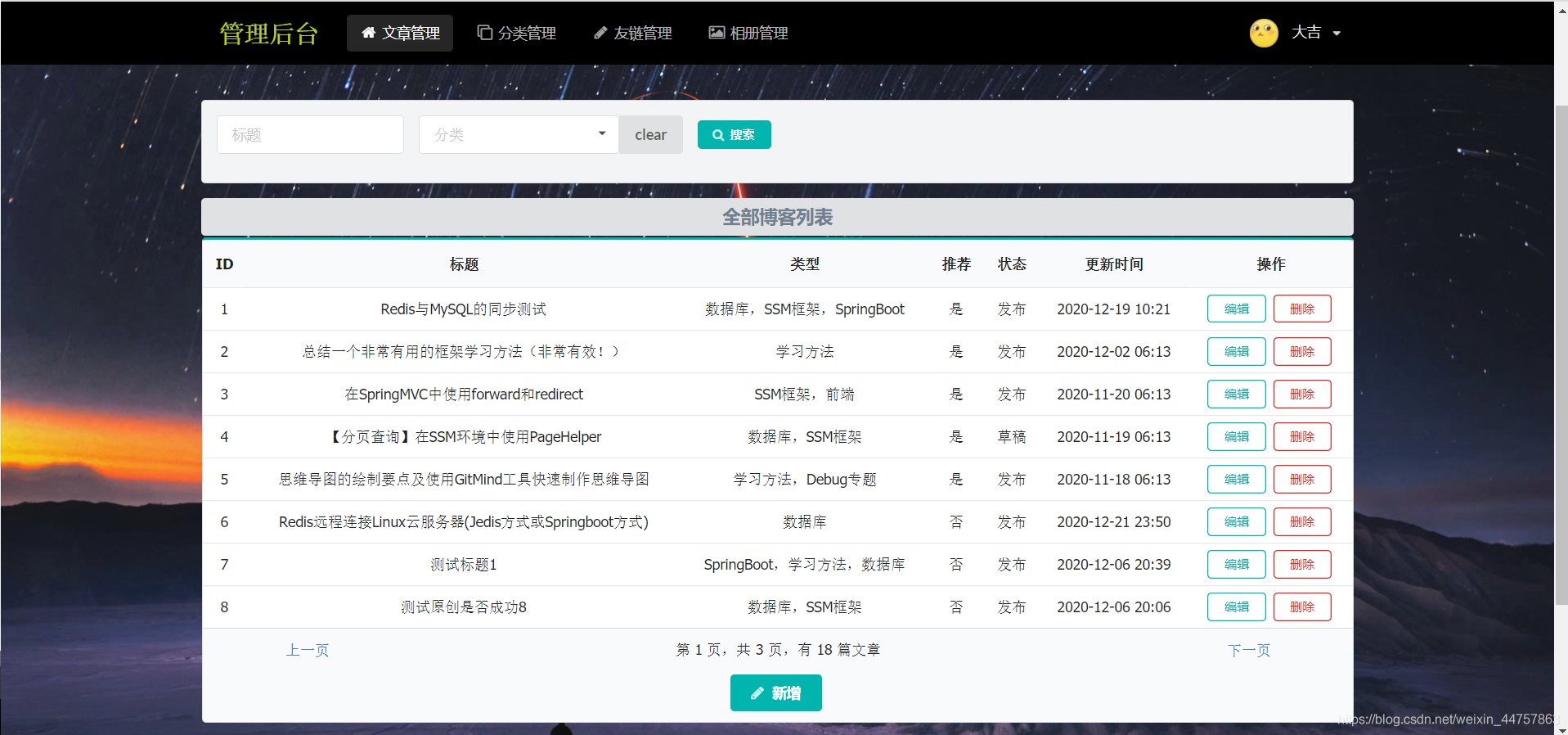Edit the forward和redirect article row
The width and height of the screenshot is (1568, 735).
[x=1236, y=394]
